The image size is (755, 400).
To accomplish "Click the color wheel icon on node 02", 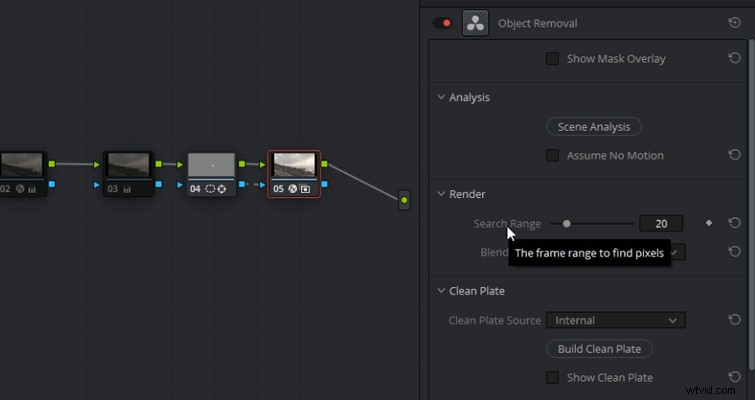I will [x=20, y=189].
